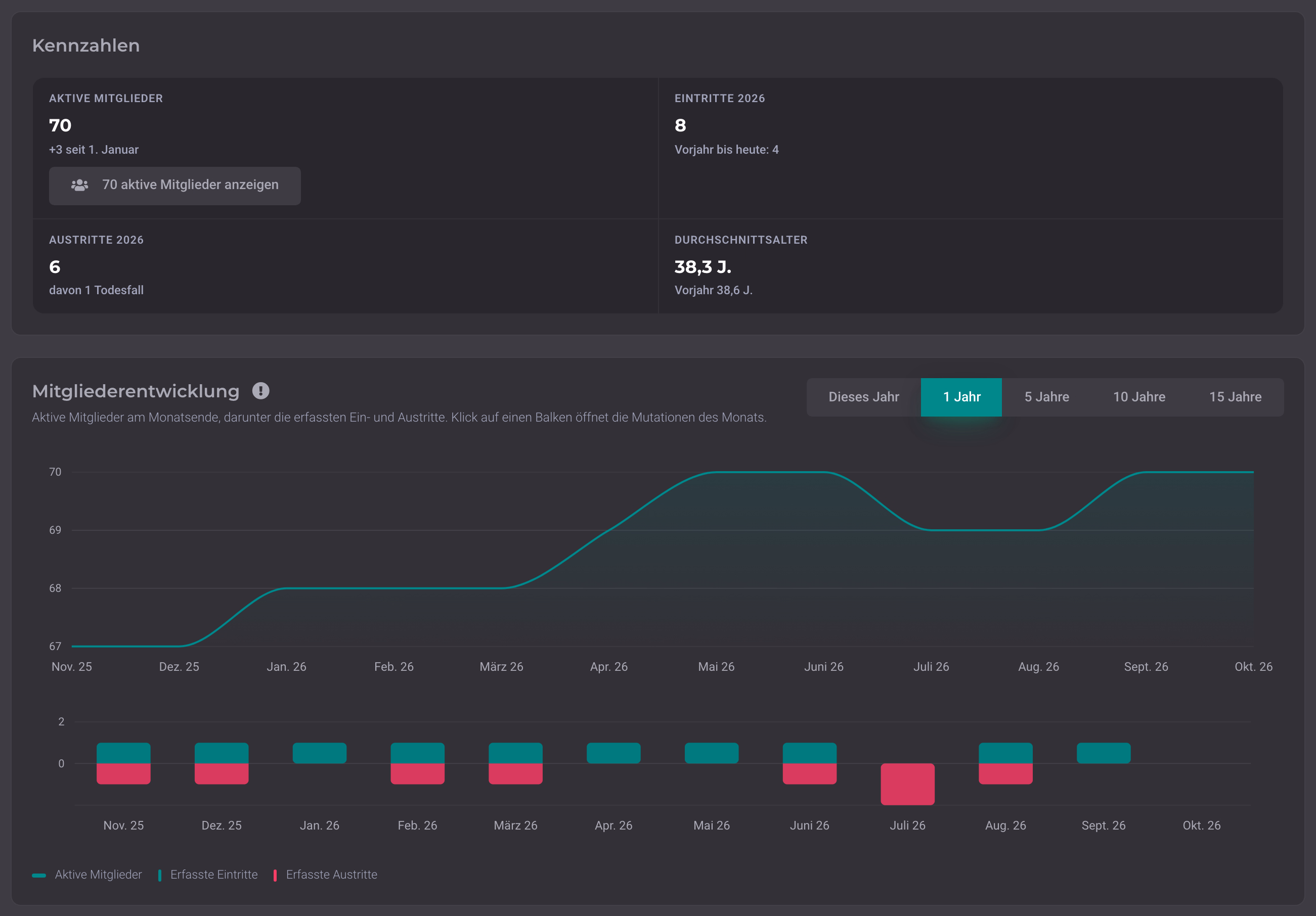The width and height of the screenshot is (1316, 916).
Task: Click the Kennzahlen heading
Action: point(86,45)
